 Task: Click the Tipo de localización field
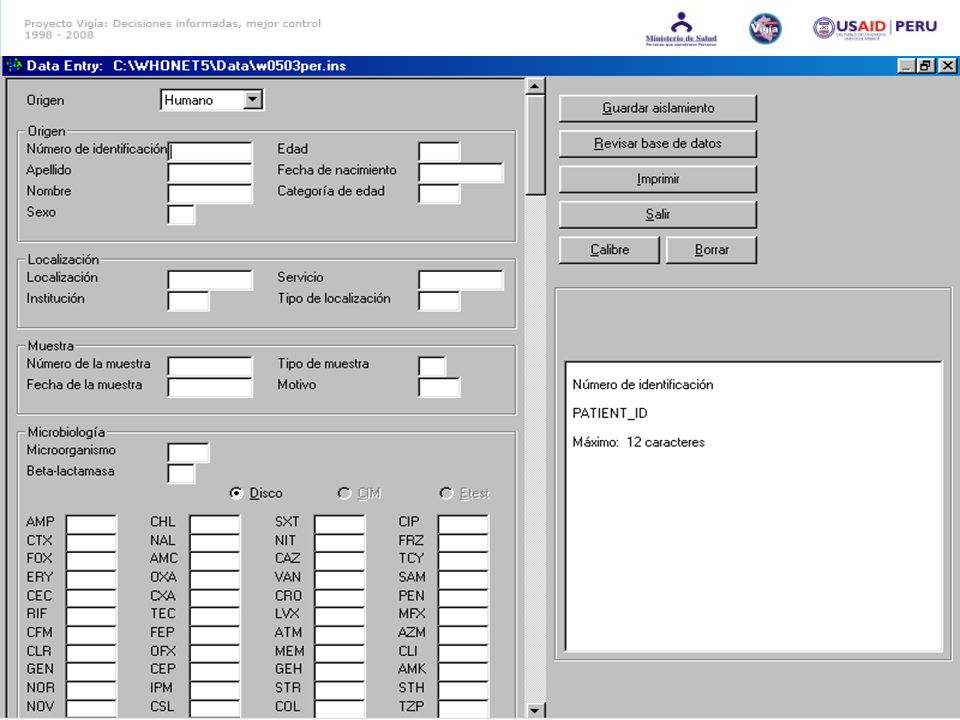[x=439, y=301]
